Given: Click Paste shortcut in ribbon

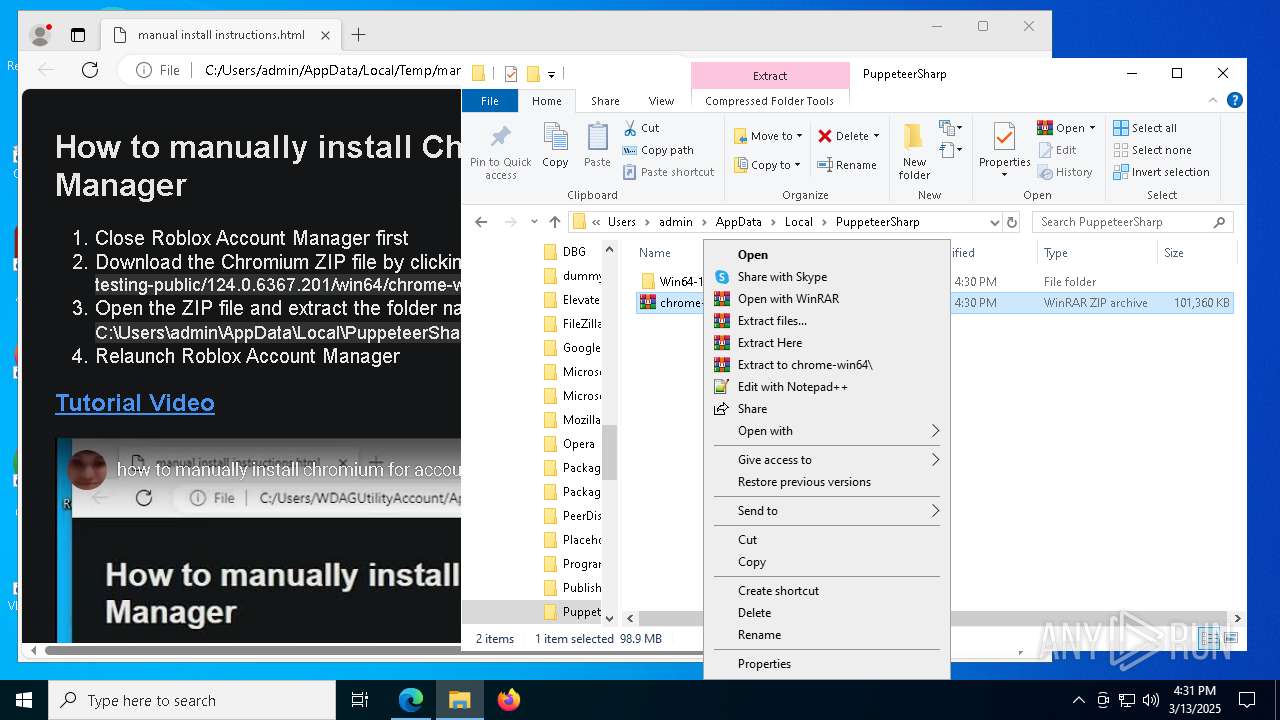Looking at the screenshot, I should coord(668,172).
